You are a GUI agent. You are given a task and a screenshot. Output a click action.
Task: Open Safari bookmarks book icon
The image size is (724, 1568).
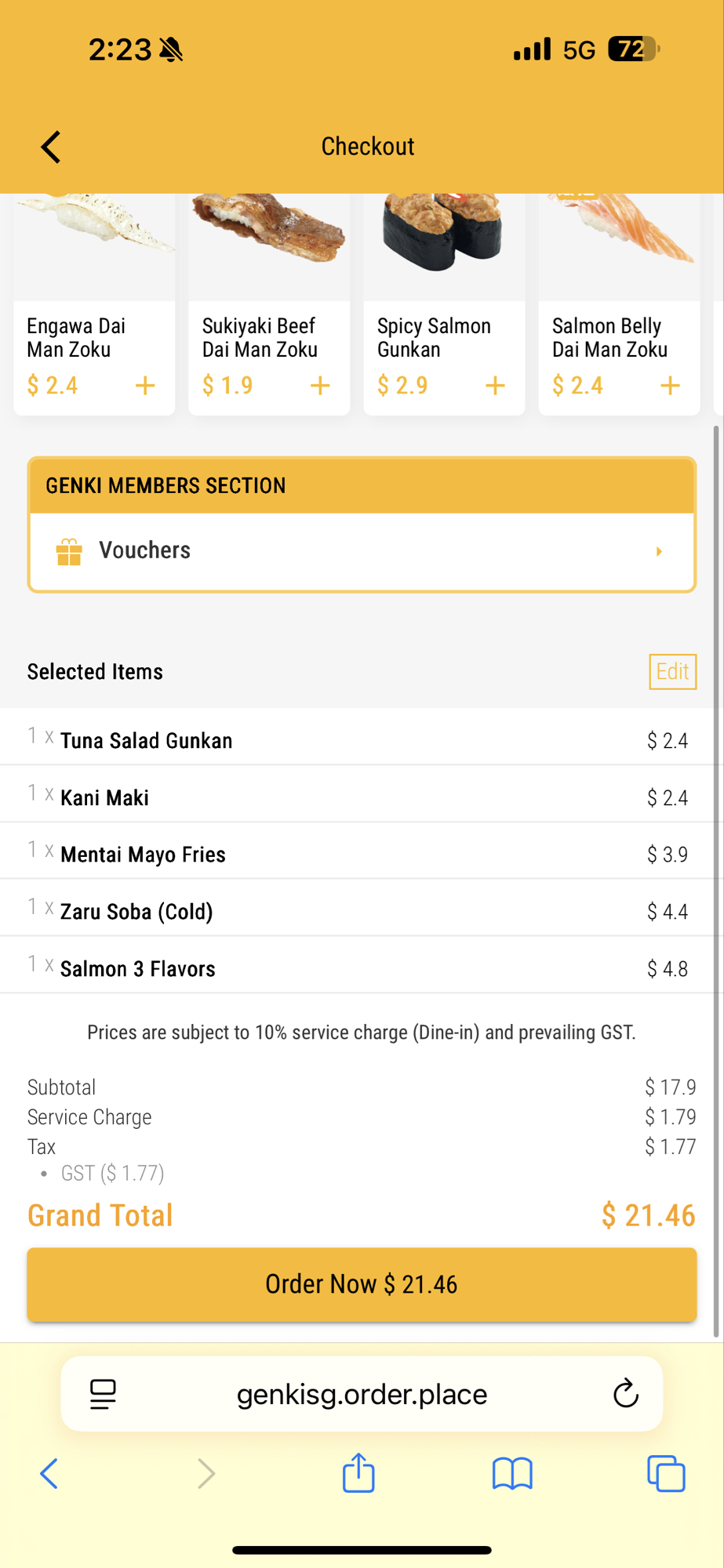point(512,1473)
